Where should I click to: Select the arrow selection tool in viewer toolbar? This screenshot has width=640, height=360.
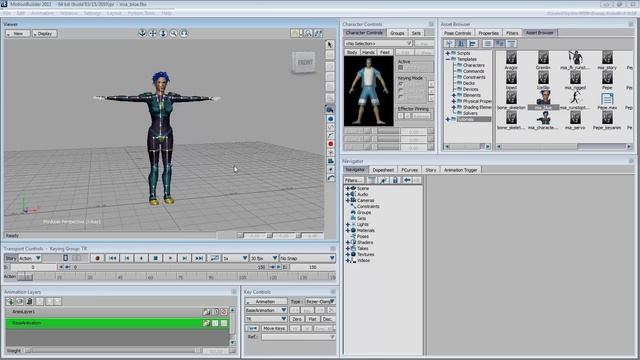coord(330,44)
